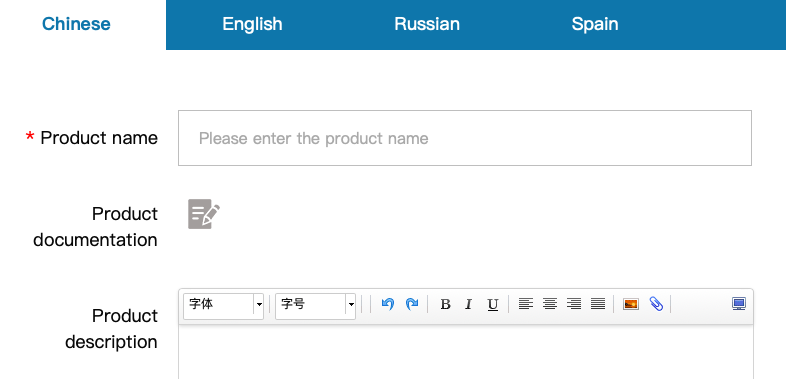Image resolution: width=786 pixels, height=379 pixels.
Task: Select the Spain language tab
Action: 595,24
